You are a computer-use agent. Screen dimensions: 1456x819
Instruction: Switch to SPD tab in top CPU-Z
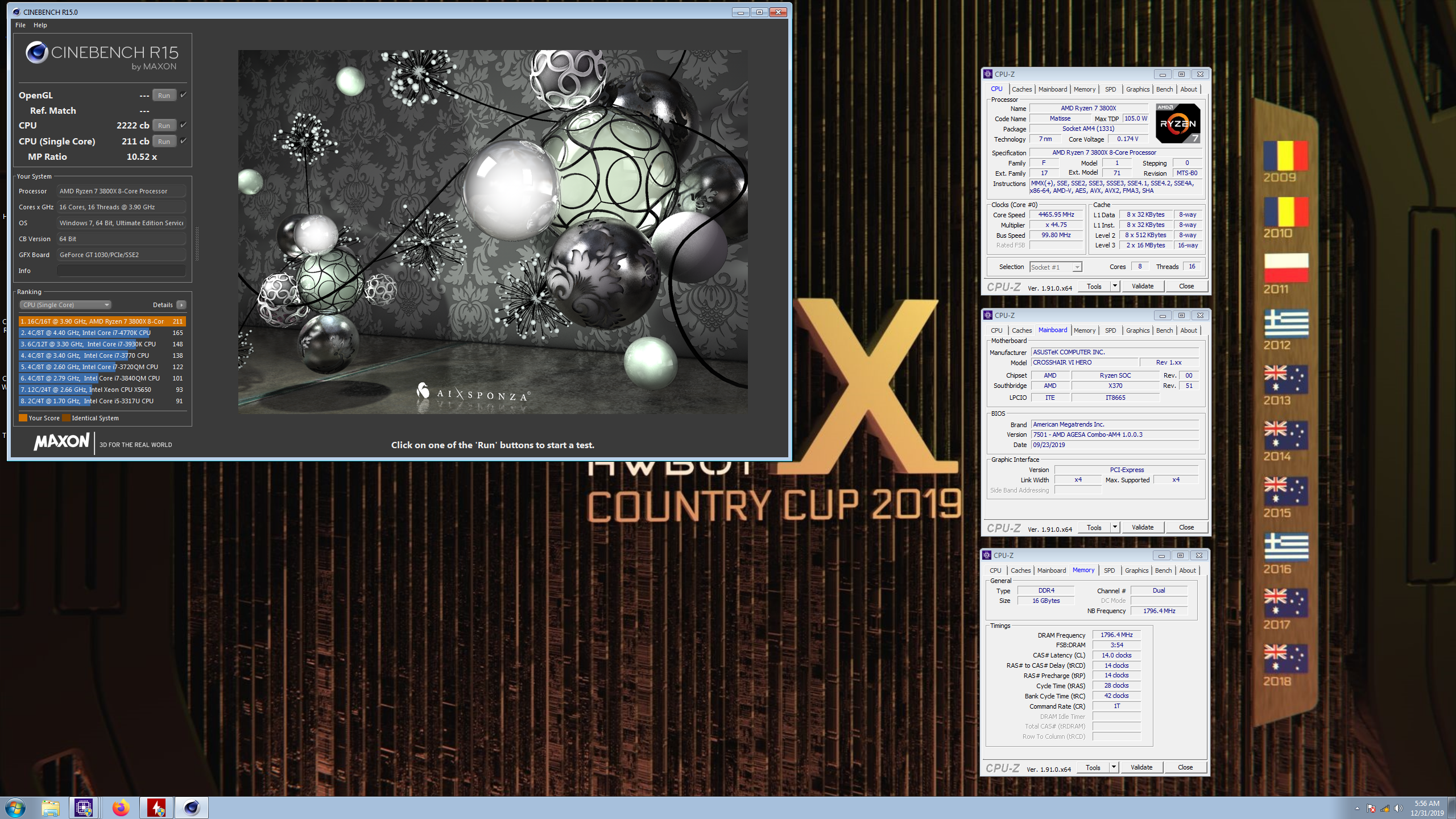tap(1110, 89)
